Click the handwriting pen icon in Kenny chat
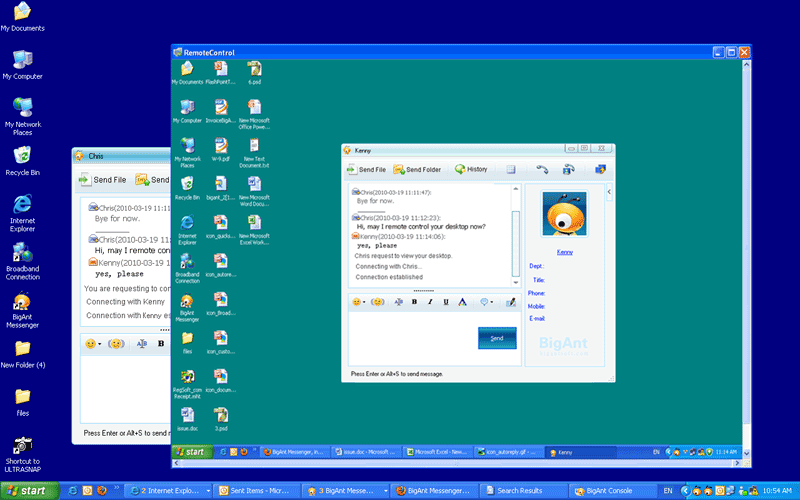The width and height of the screenshot is (800, 500). pos(510,302)
